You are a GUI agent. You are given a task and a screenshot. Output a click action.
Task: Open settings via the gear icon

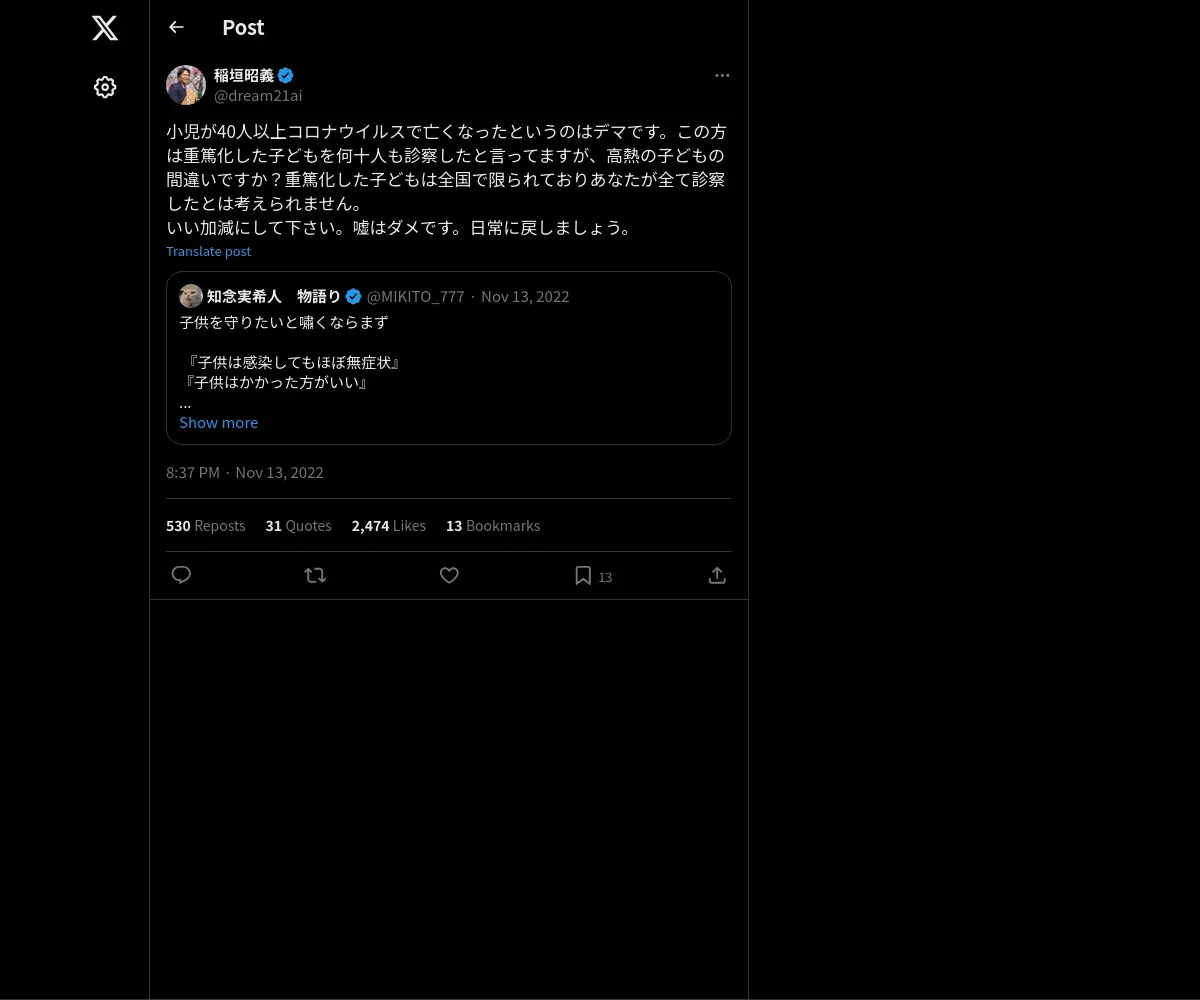pos(105,87)
